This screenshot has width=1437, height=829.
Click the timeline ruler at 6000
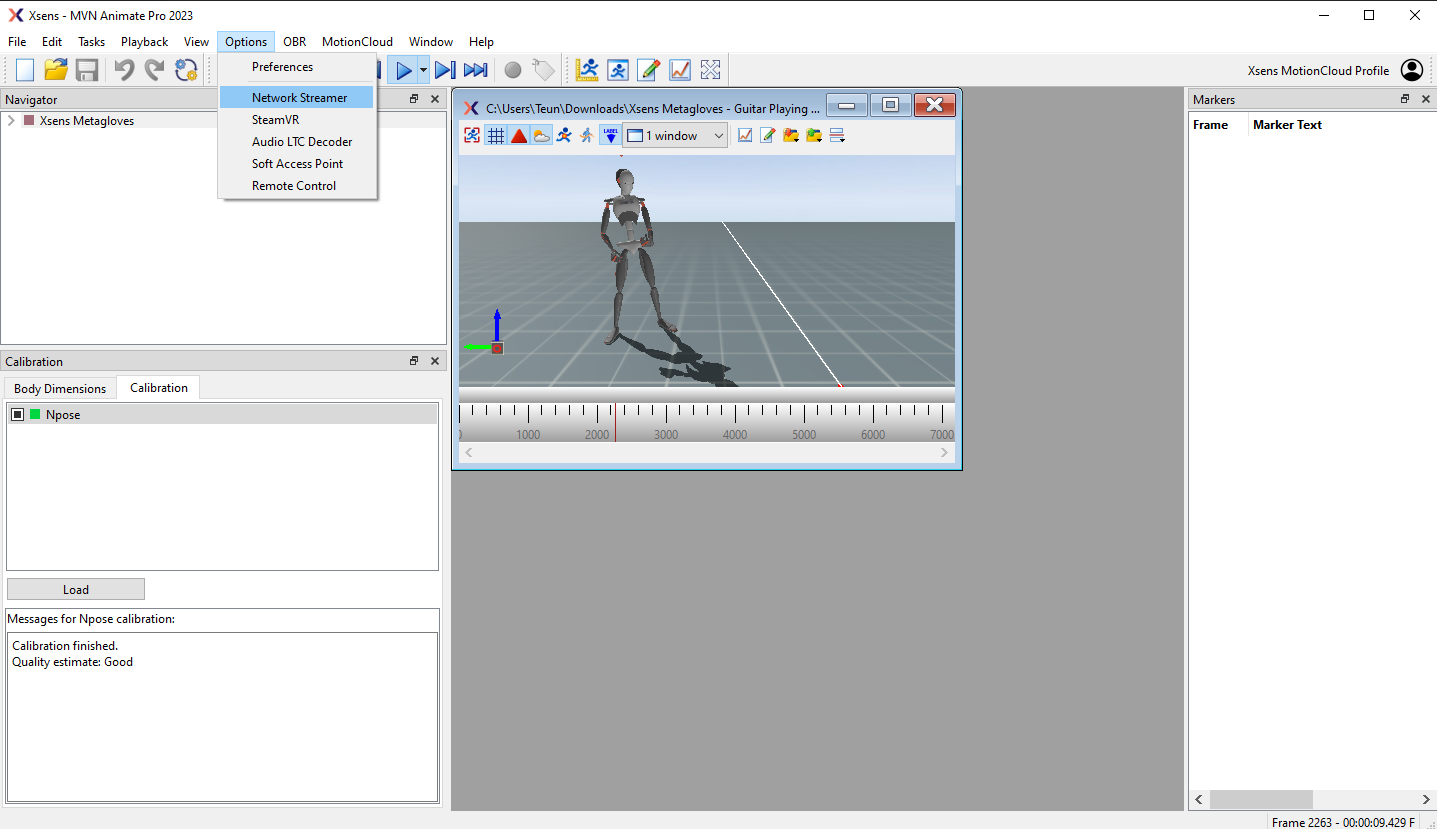[873, 434]
